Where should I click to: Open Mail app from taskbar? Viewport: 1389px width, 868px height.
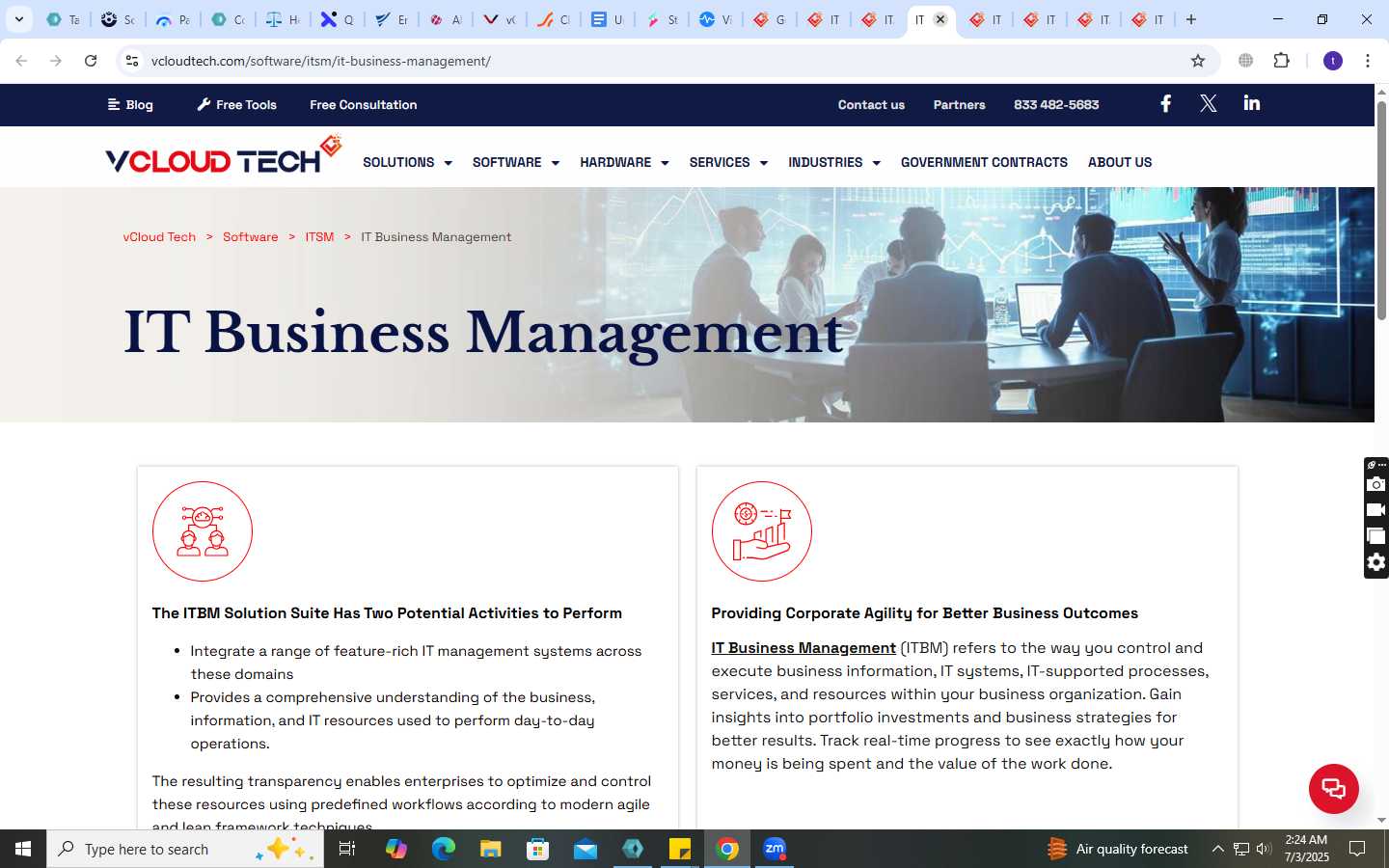click(586, 849)
